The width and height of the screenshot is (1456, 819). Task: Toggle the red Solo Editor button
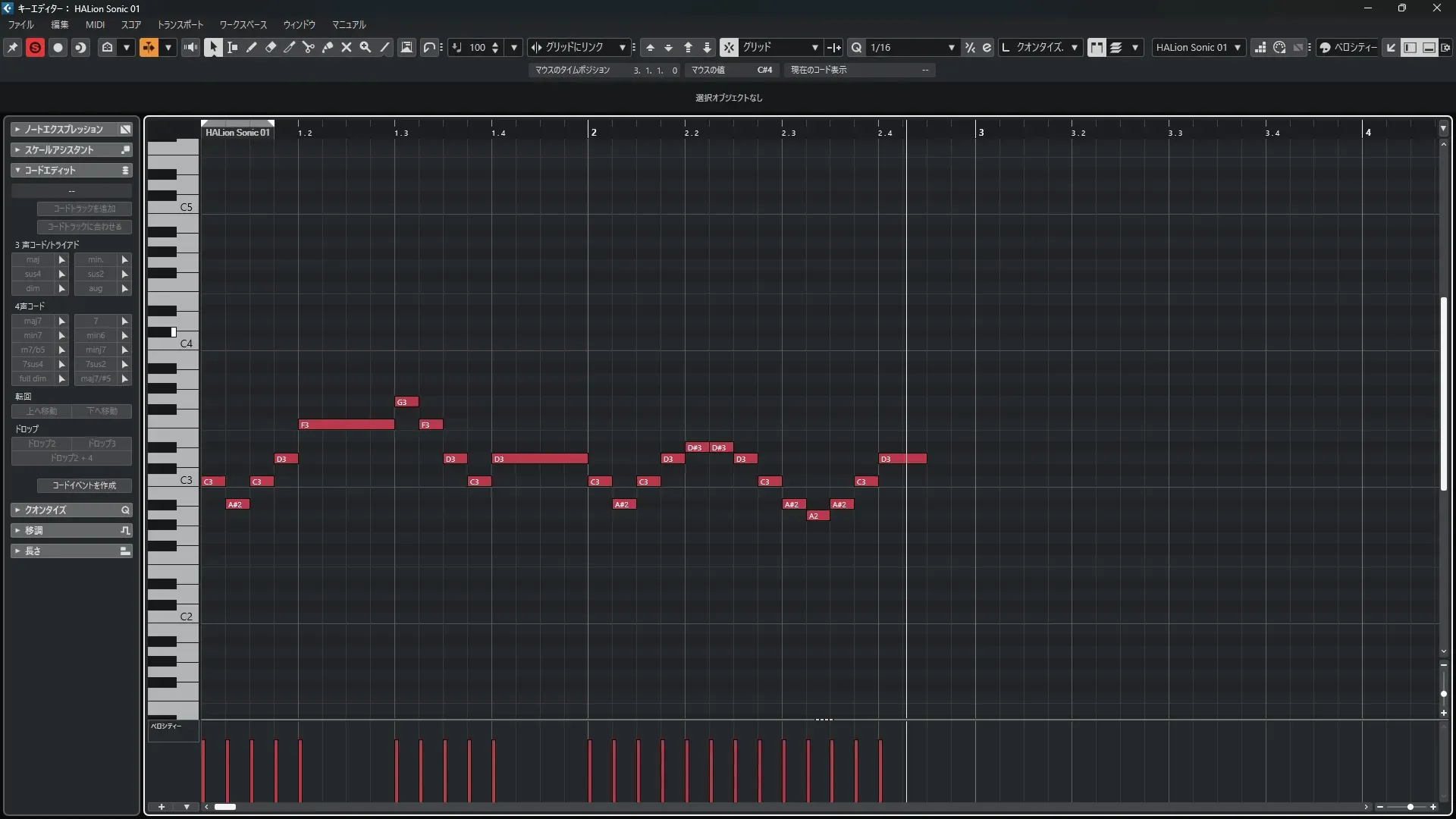(35, 47)
